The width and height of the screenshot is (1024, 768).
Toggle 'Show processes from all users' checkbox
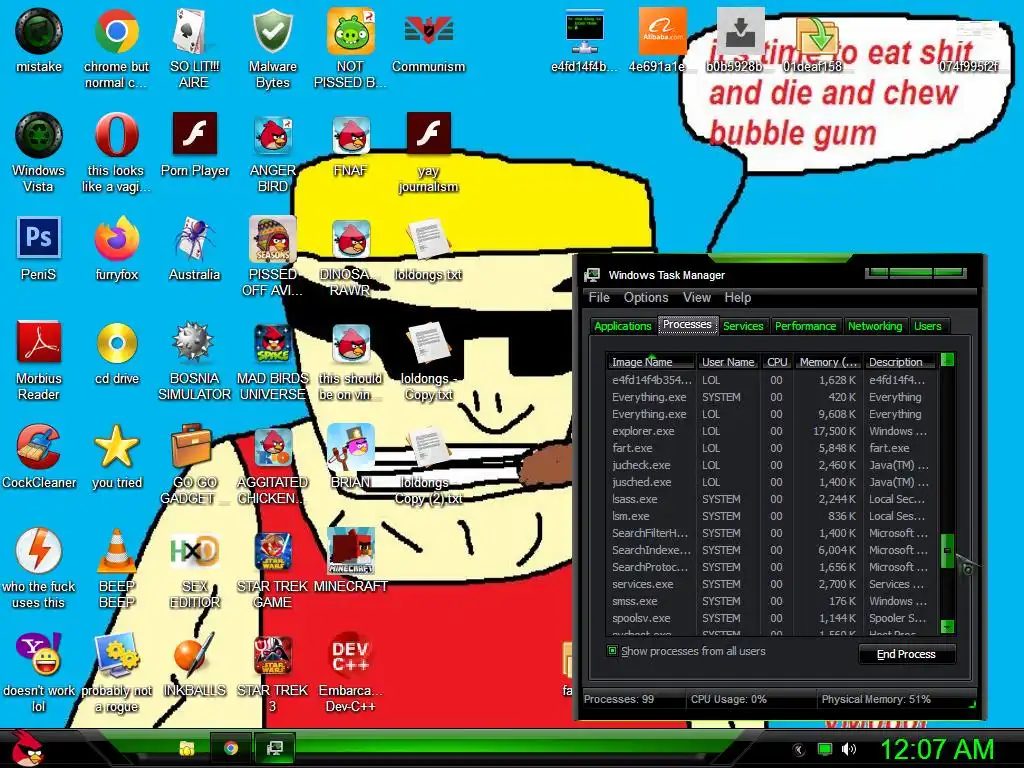pos(612,650)
